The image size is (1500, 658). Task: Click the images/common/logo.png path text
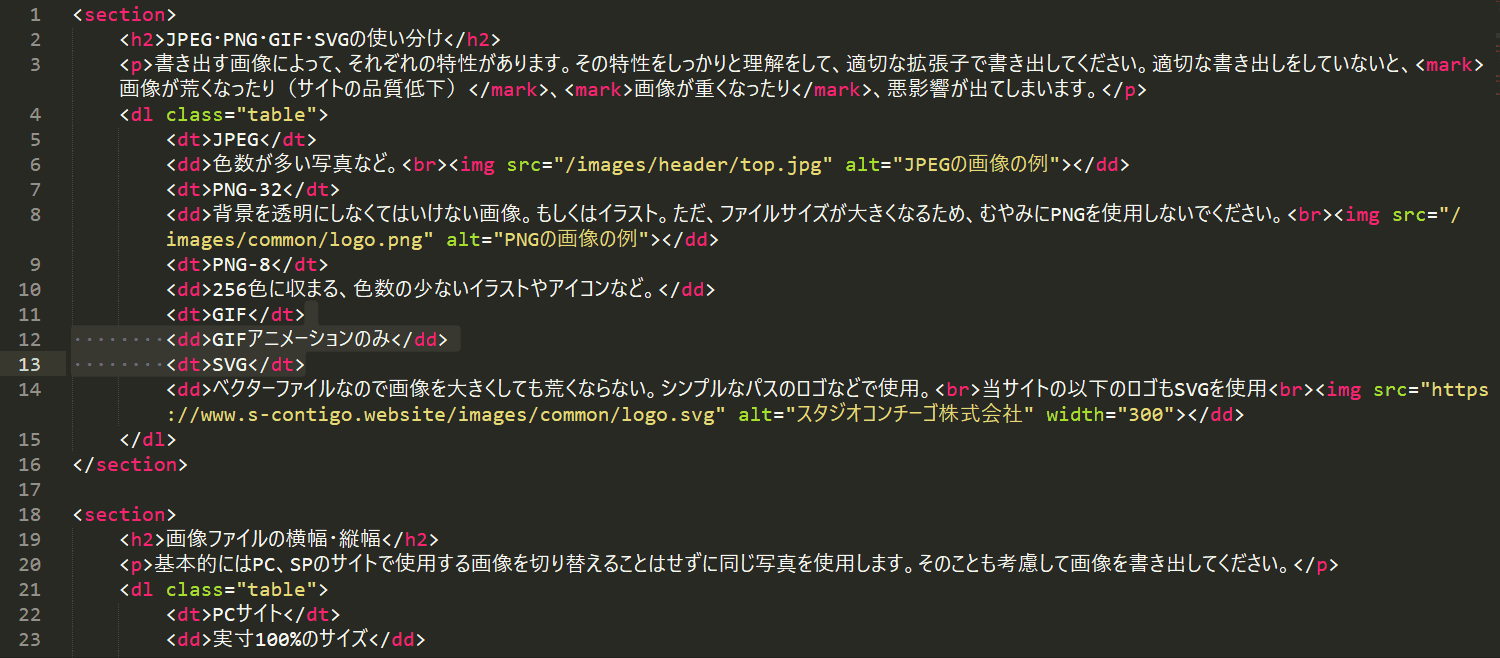[300, 240]
